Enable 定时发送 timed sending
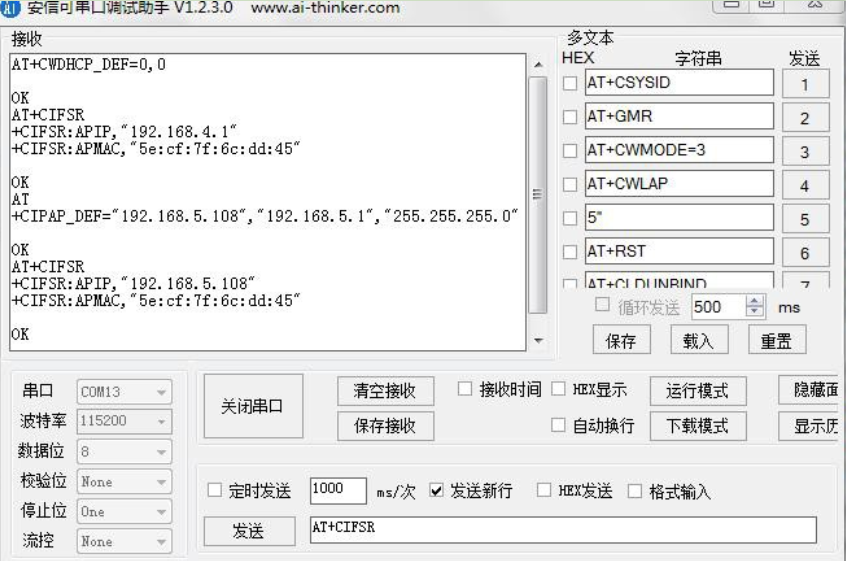Screen dimensions: 846x561 [215, 491]
